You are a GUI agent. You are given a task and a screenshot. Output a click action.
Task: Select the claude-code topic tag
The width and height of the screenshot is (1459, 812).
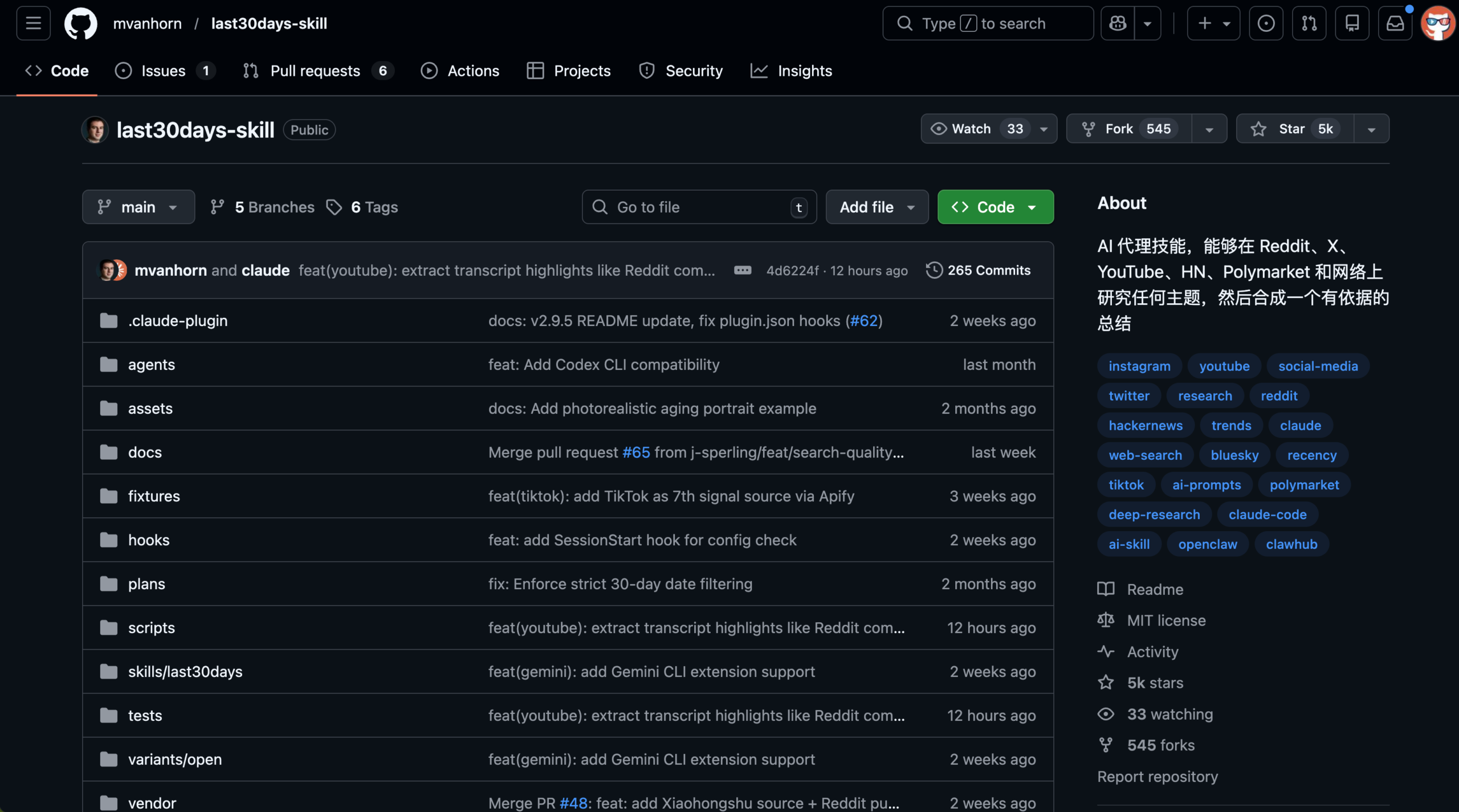pyautogui.click(x=1267, y=515)
